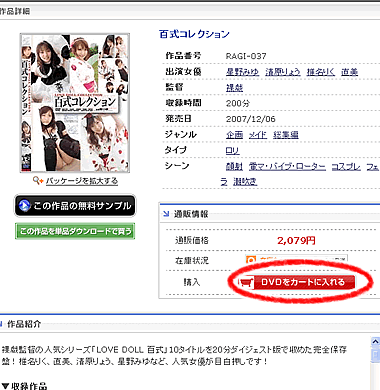
Task: Click ▼ triangle next to 収録作品
Action: tap(5, 386)
